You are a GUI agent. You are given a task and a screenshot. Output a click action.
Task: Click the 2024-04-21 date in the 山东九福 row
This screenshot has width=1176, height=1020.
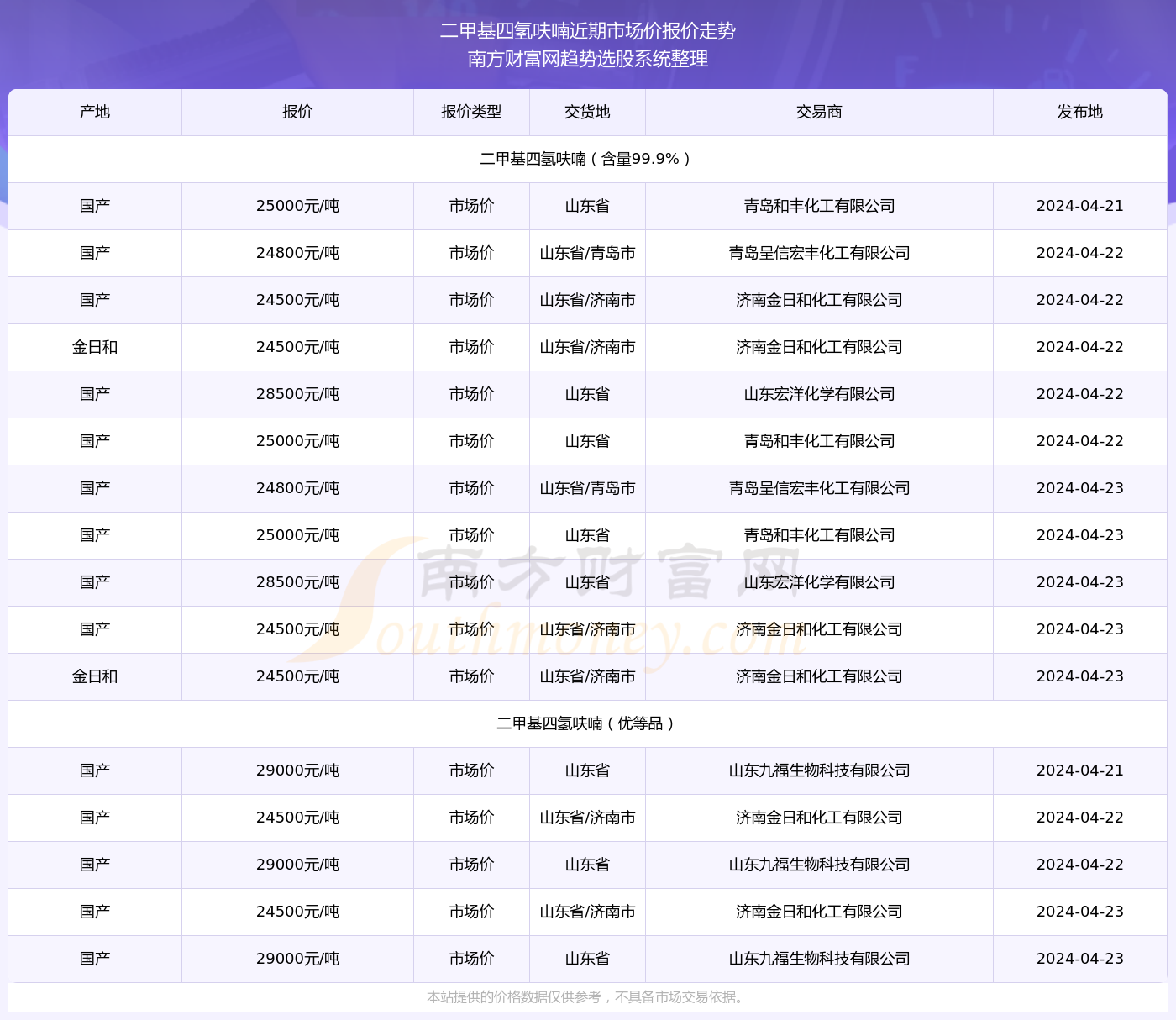(x=1079, y=770)
